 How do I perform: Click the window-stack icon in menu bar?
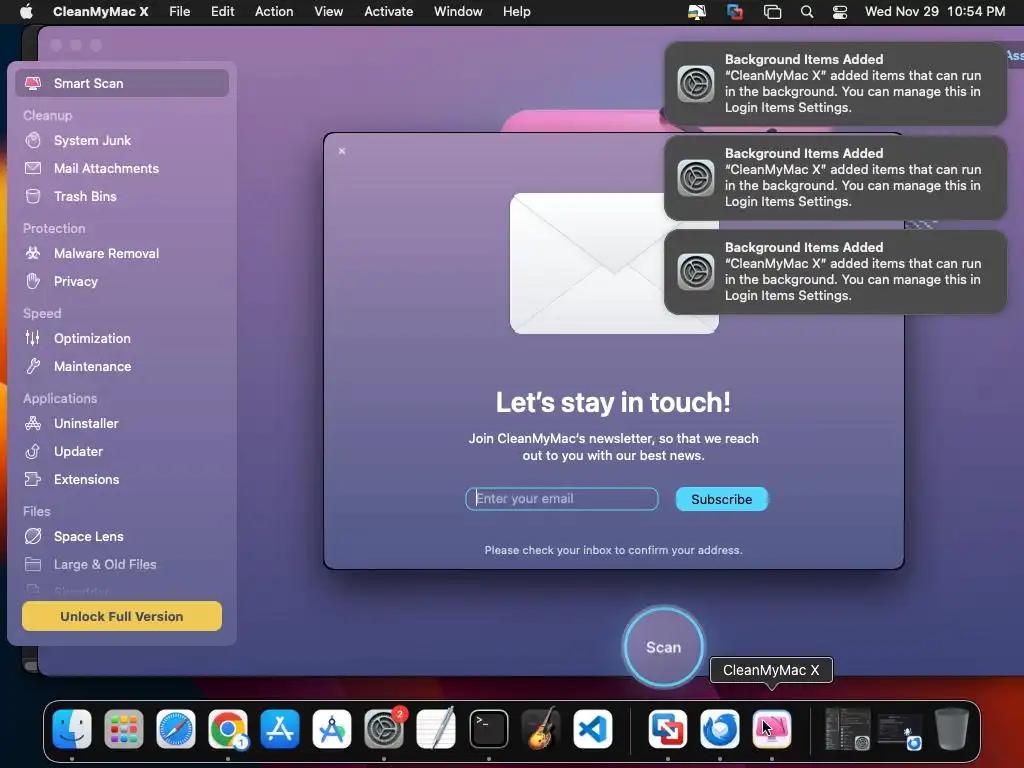tap(773, 12)
